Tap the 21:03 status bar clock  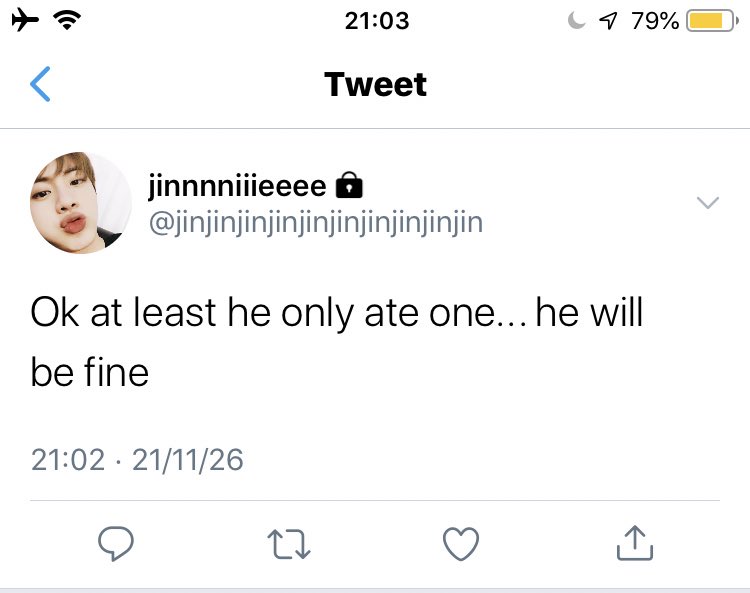coord(376,20)
